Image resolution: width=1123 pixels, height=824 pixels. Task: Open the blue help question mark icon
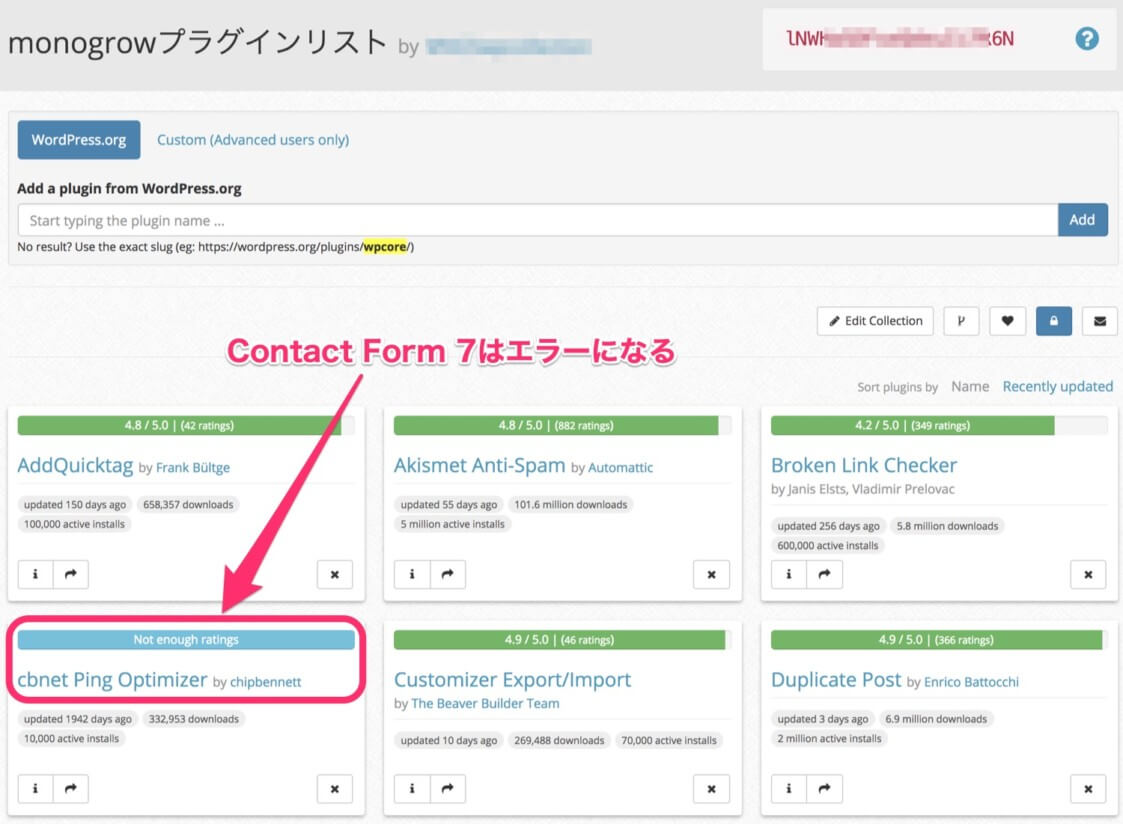click(x=1086, y=39)
